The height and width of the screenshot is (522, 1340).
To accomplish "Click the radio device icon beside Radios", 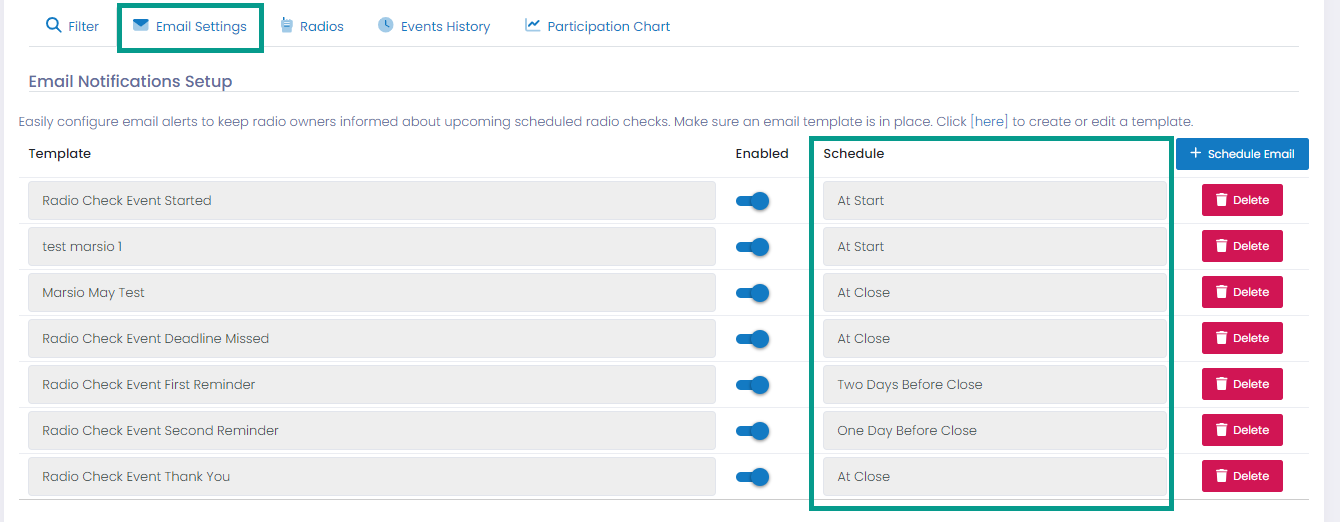I will pos(287,25).
